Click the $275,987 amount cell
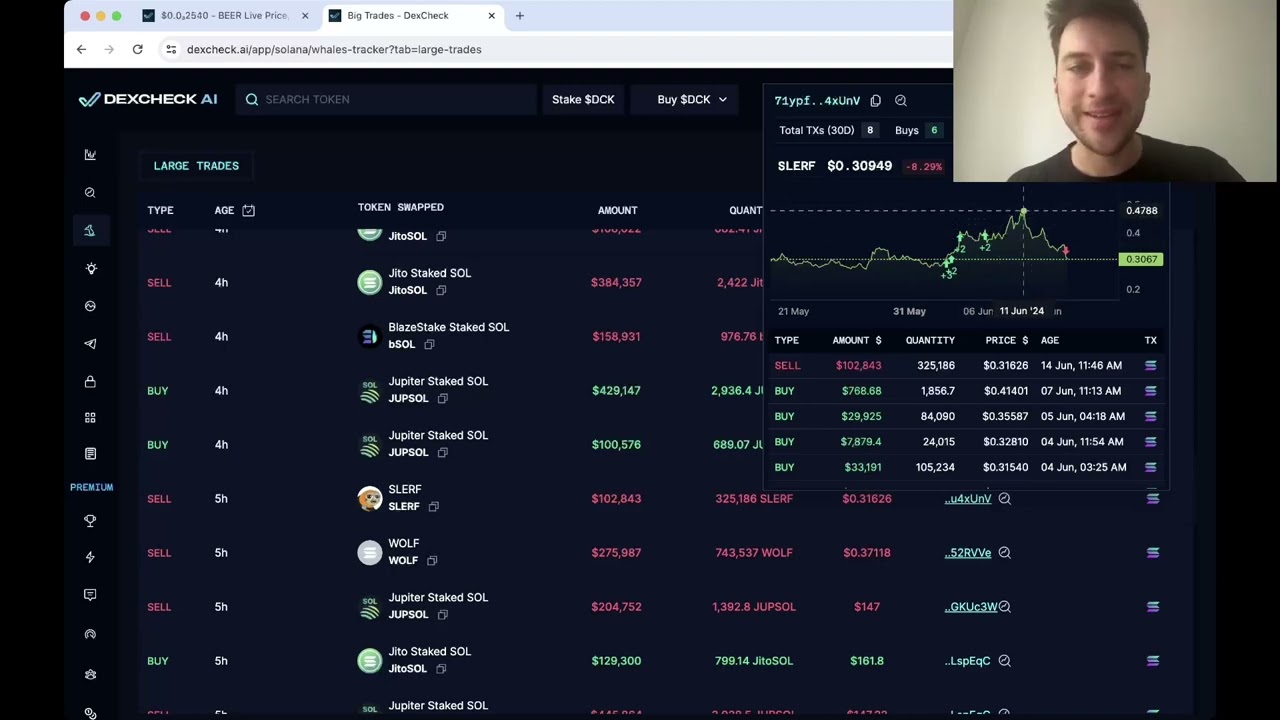The height and width of the screenshot is (720, 1280). pos(616,552)
